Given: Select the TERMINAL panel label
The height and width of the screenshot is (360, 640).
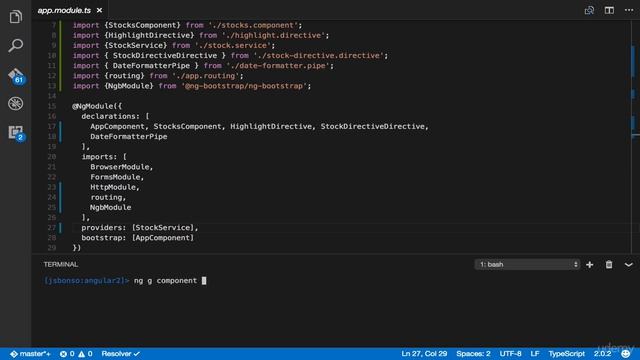Looking at the screenshot, I should [x=61, y=264].
